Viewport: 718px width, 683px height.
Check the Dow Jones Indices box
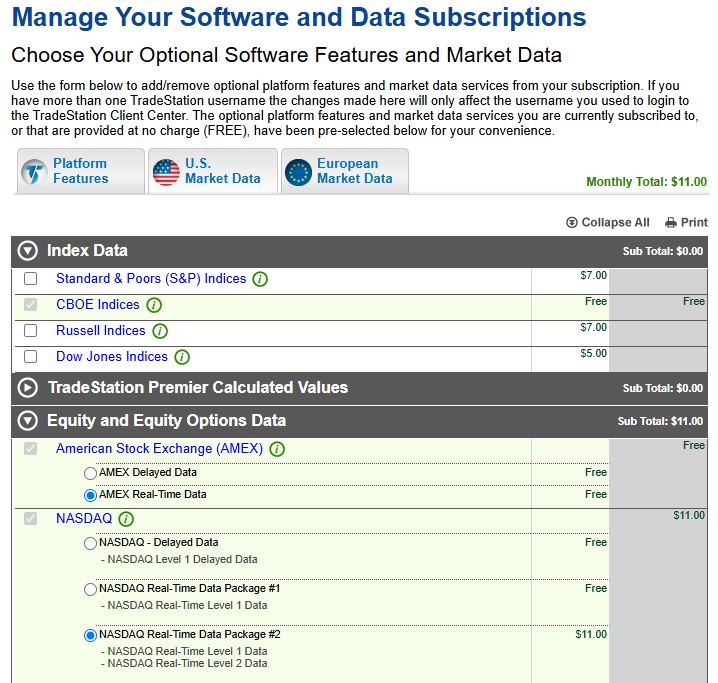[x=31, y=357]
